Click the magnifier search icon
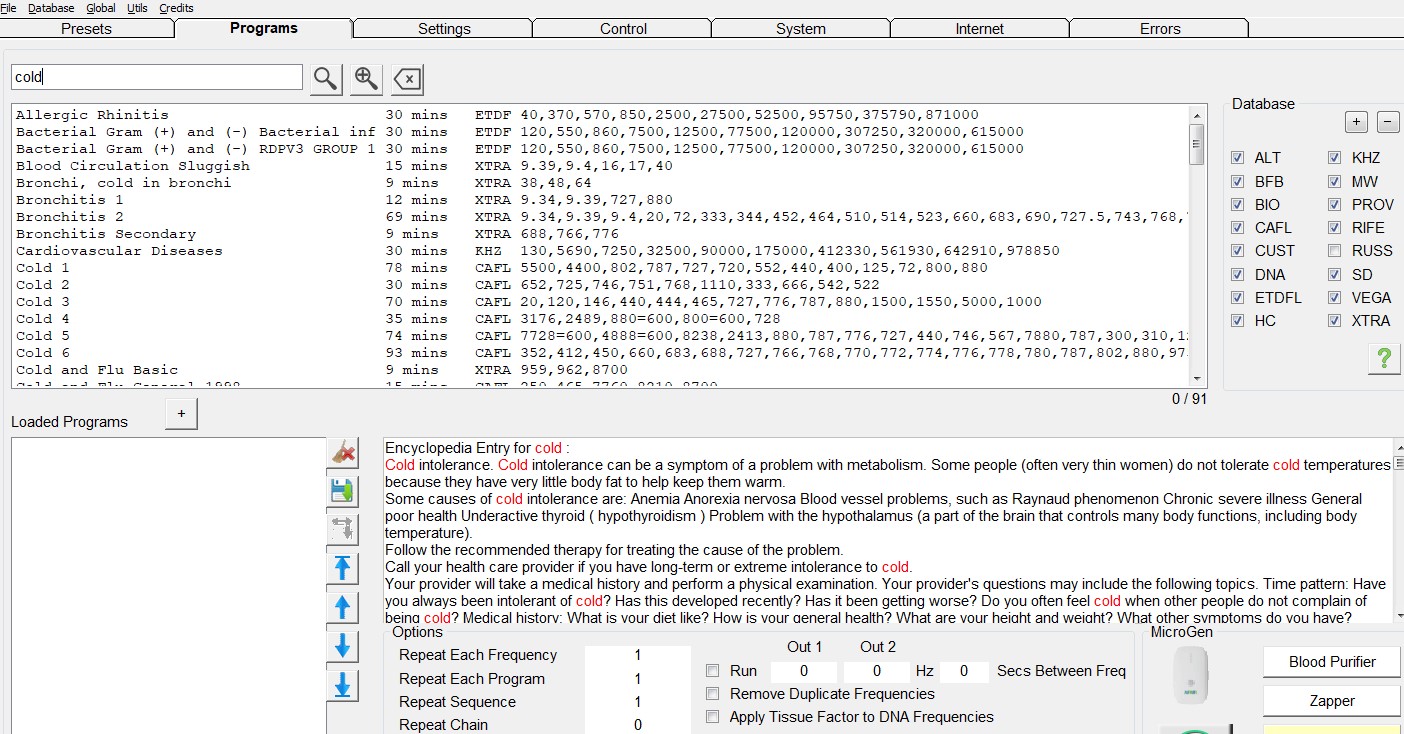The height and width of the screenshot is (734, 1404). [x=326, y=79]
